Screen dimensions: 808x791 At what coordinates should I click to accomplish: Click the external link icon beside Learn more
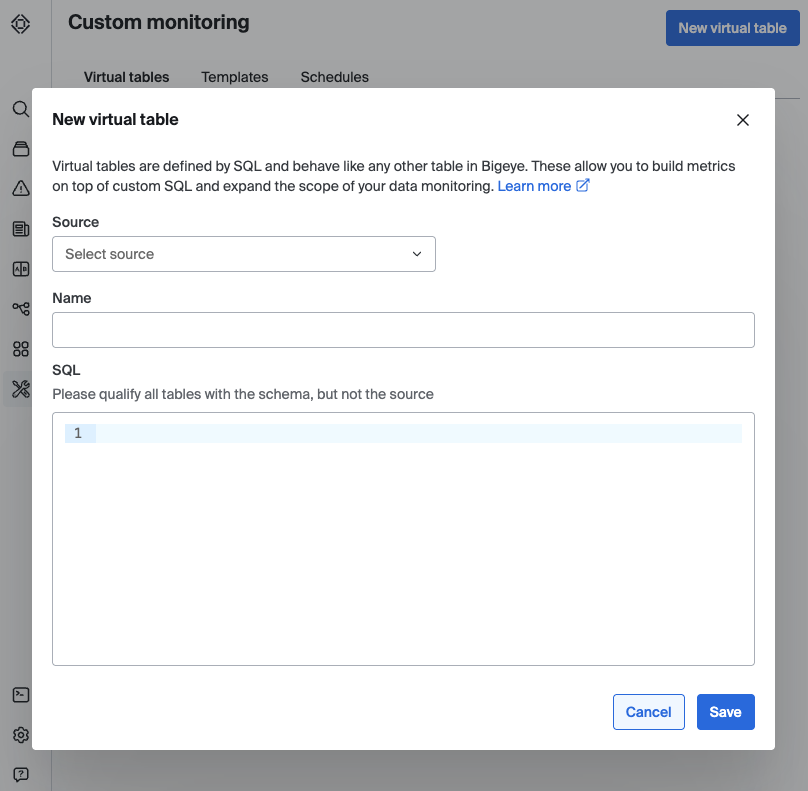pos(582,186)
